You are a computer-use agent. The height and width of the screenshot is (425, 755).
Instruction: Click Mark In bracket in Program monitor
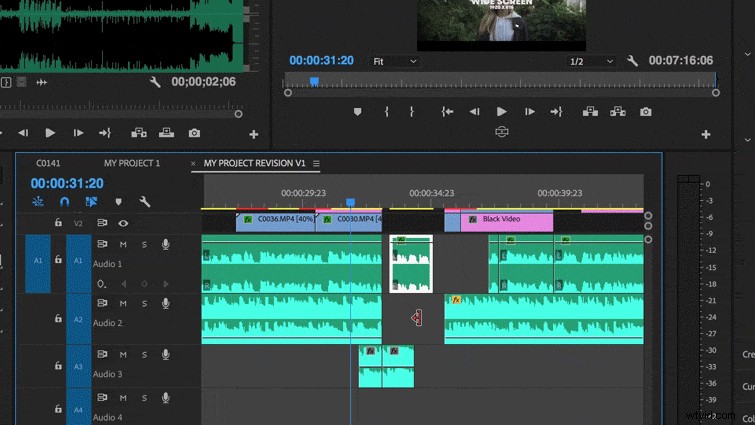[386, 112]
